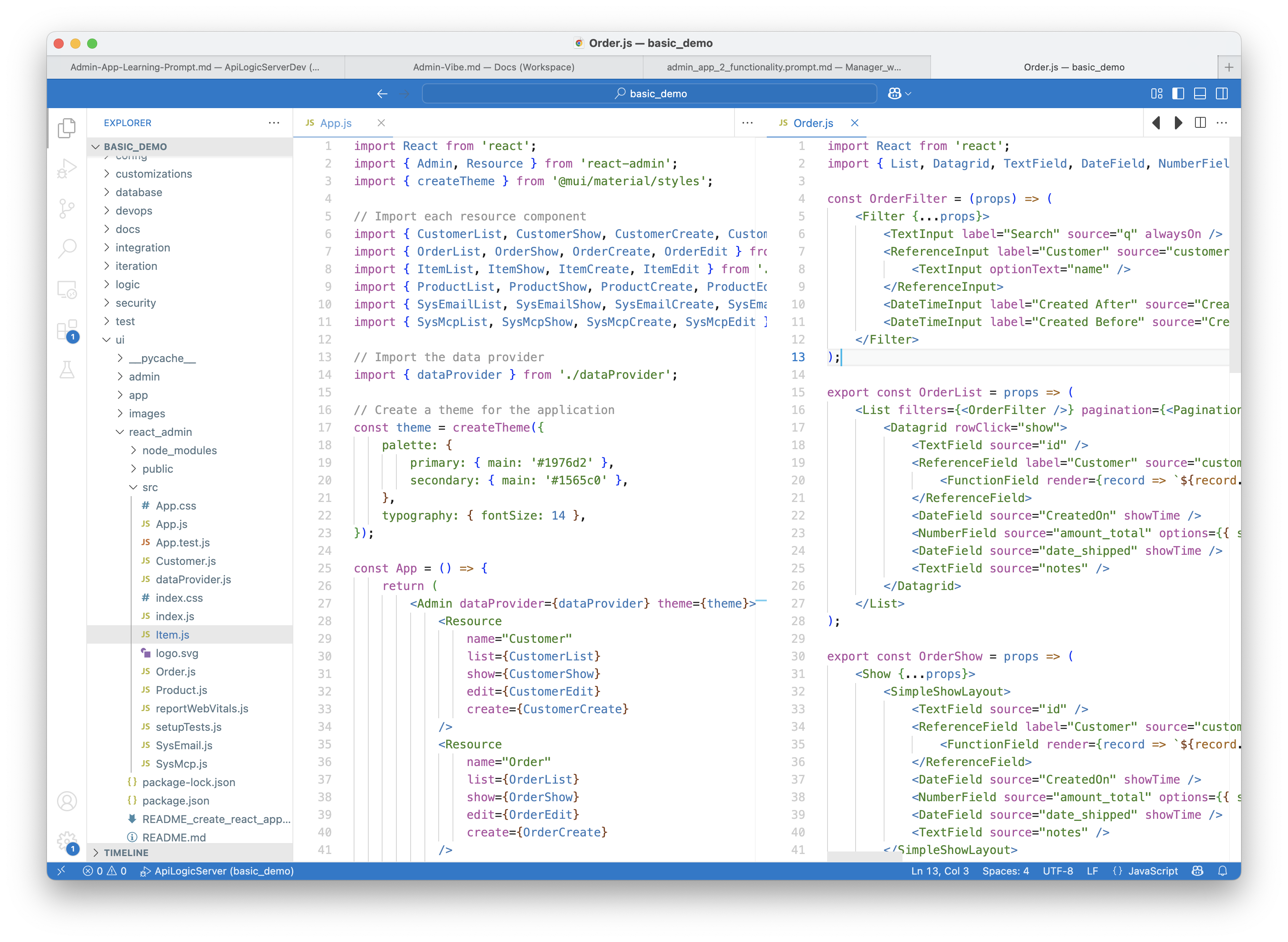
Task: Open the Explorer view in activity bar
Action: point(67,128)
